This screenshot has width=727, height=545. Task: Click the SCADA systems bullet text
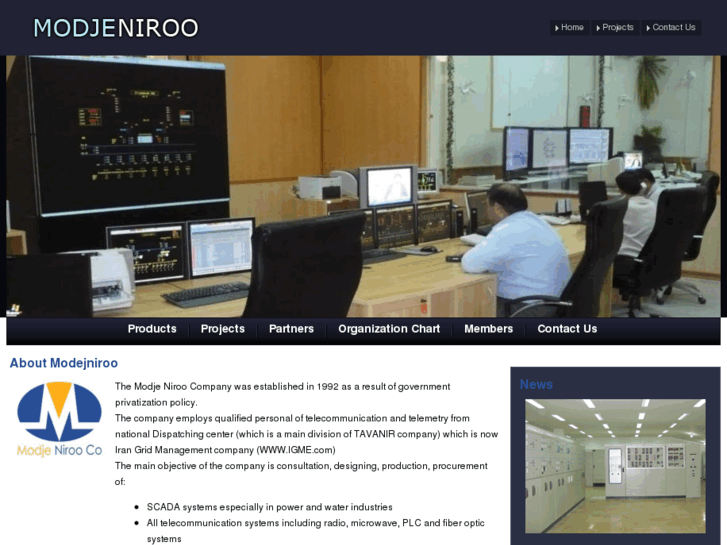pyautogui.click(x=269, y=507)
